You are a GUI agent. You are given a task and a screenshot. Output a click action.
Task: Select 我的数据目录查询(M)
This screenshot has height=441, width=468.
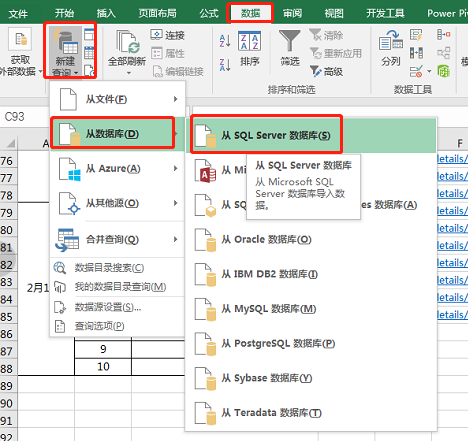tap(117, 287)
